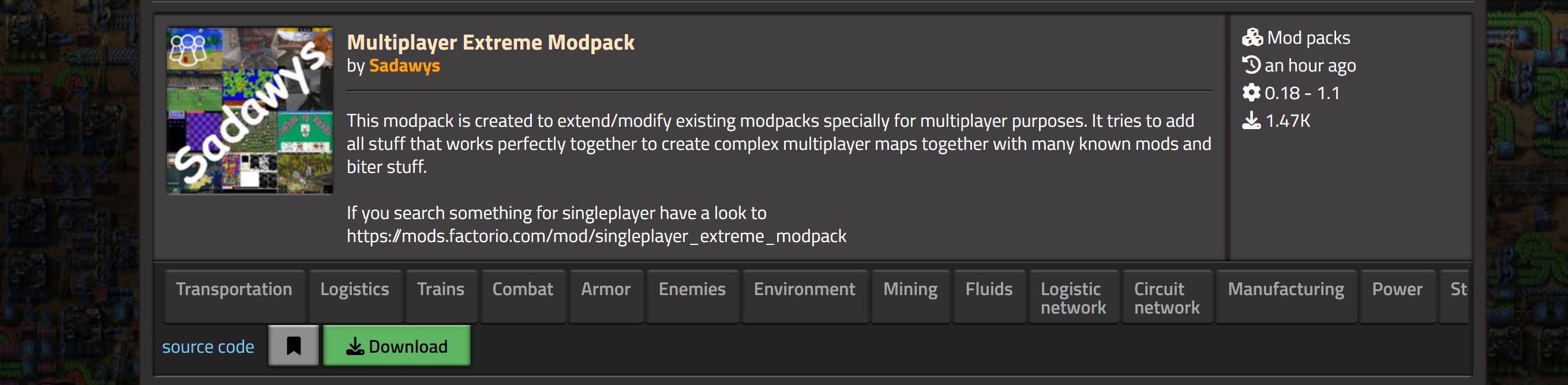Select the Enemies tag
The height and width of the screenshot is (385, 1568).
[x=692, y=296]
